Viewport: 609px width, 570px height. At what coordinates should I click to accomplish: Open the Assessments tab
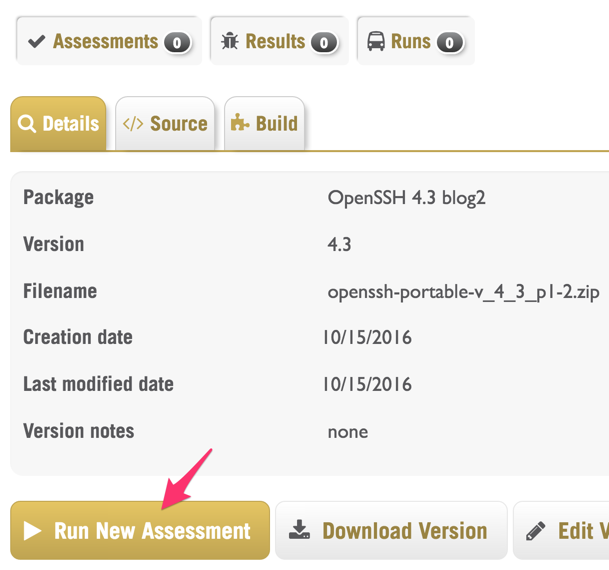pyautogui.click(x=109, y=41)
